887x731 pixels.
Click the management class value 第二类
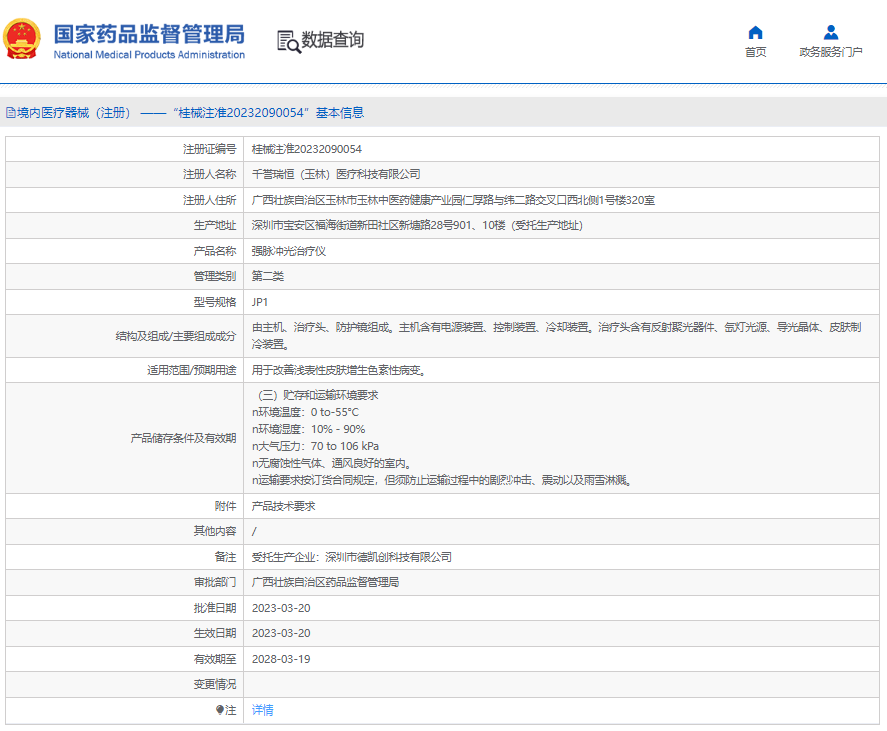tap(268, 276)
